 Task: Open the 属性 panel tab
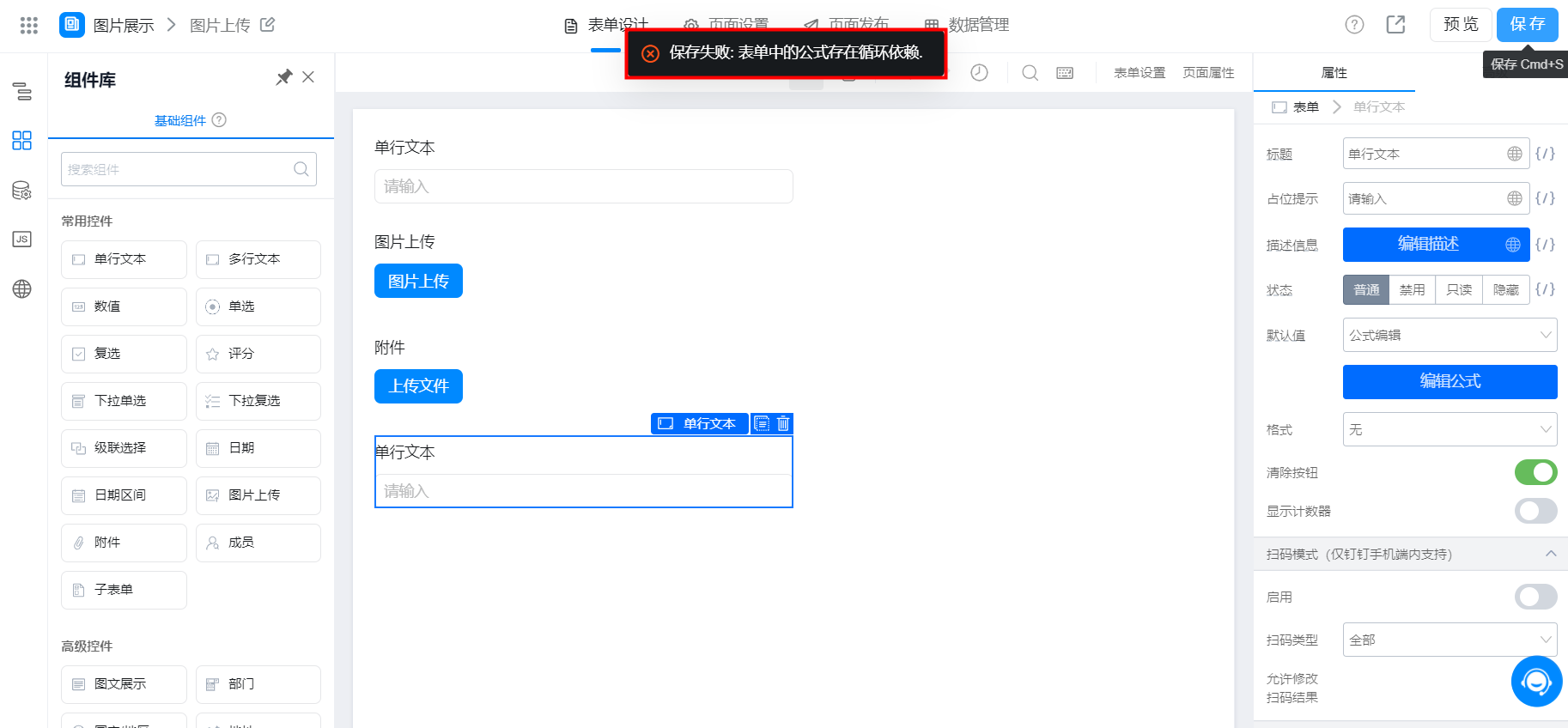pyautogui.click(x=1334, y=73)
